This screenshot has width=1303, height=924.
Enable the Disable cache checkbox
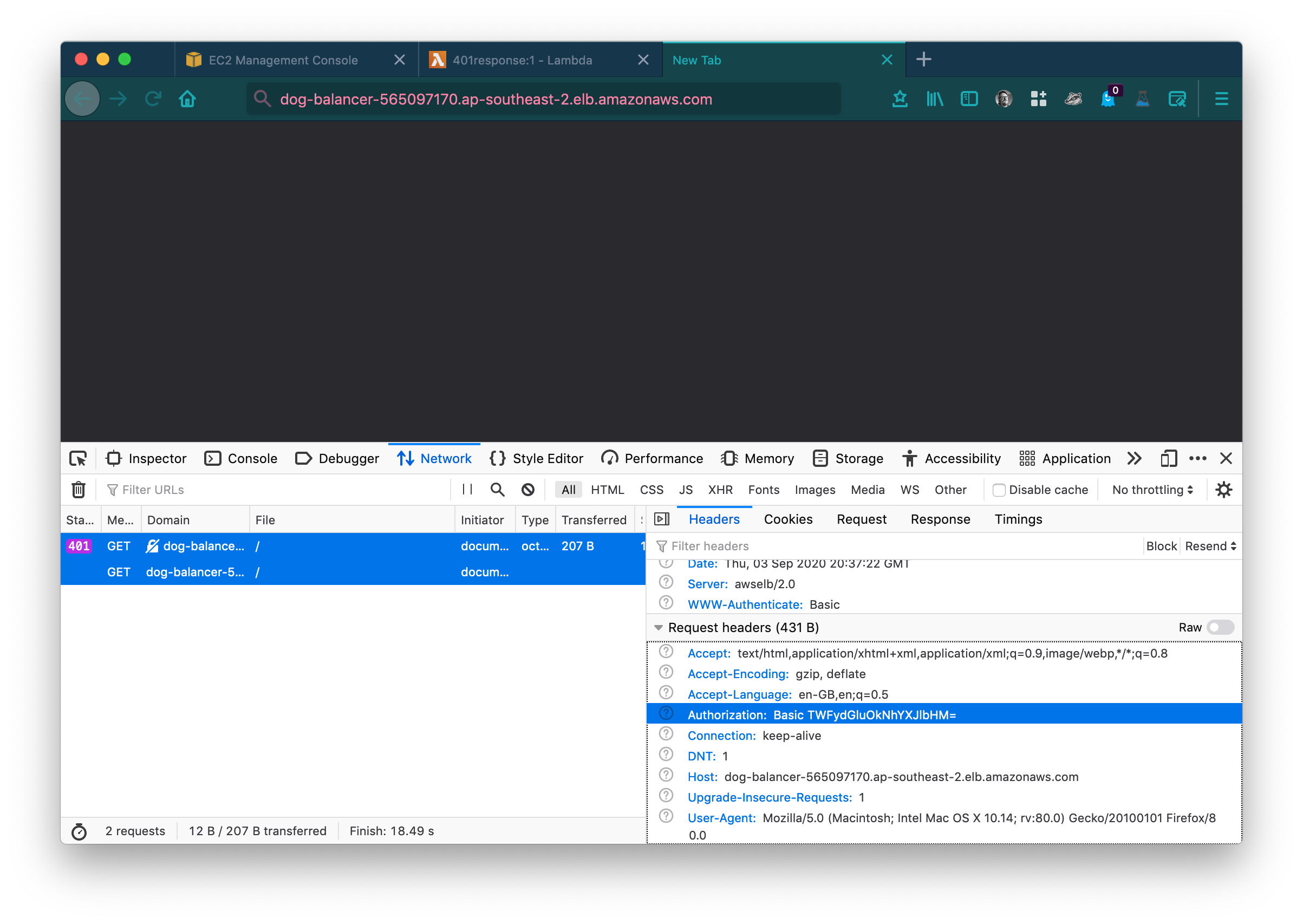click(999, 490)
